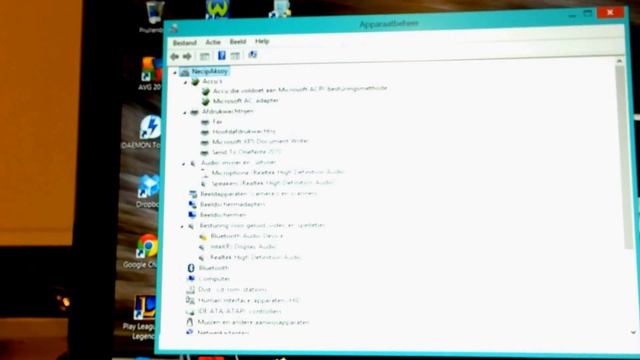Click the toolbar Forward arrow

(x=187, y=56)
